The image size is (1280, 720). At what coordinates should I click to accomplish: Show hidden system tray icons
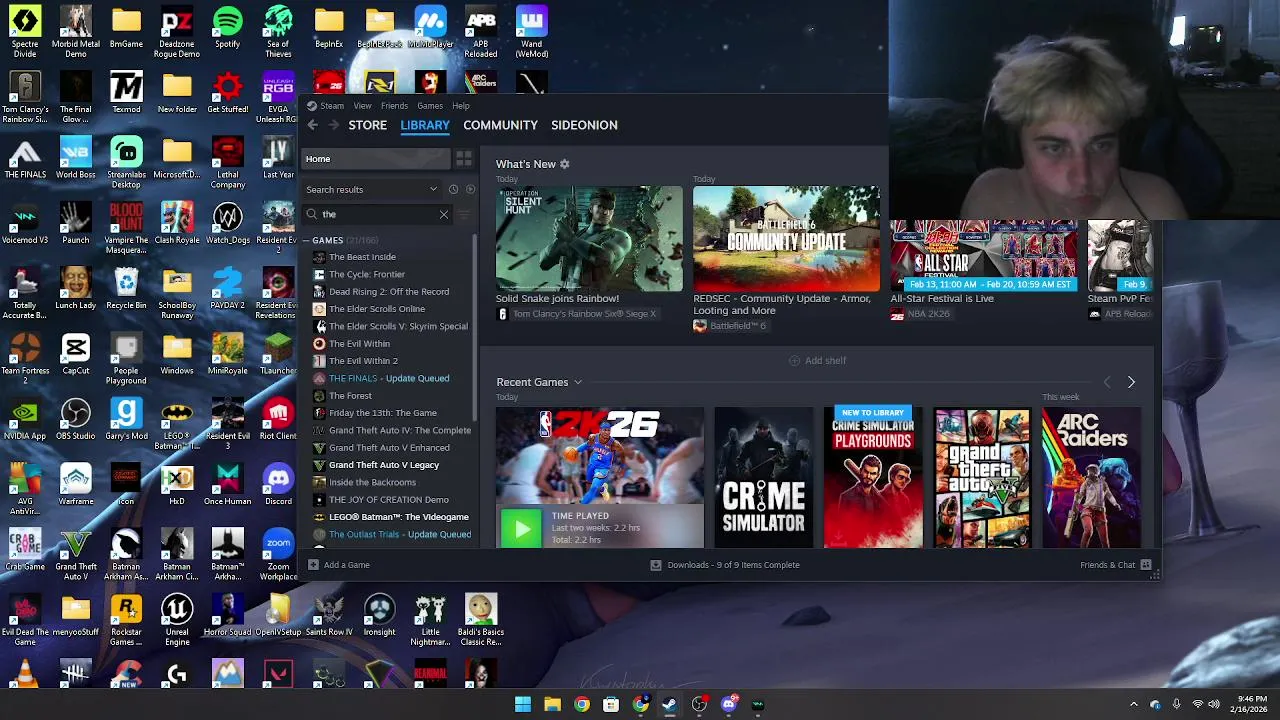pos(1133,705)
